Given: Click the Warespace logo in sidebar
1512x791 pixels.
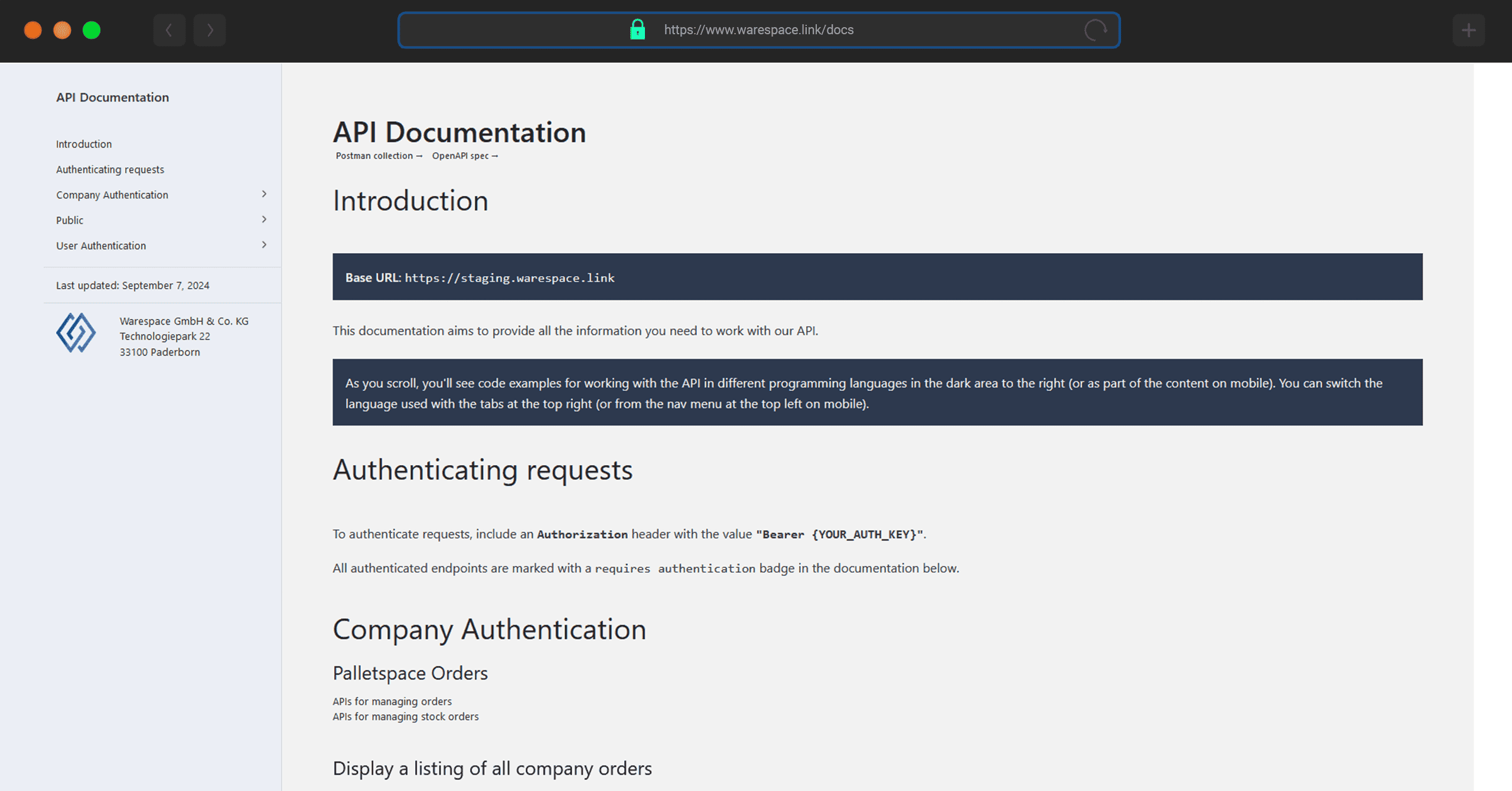Looking at the screenshot, I should pos(76,333).
